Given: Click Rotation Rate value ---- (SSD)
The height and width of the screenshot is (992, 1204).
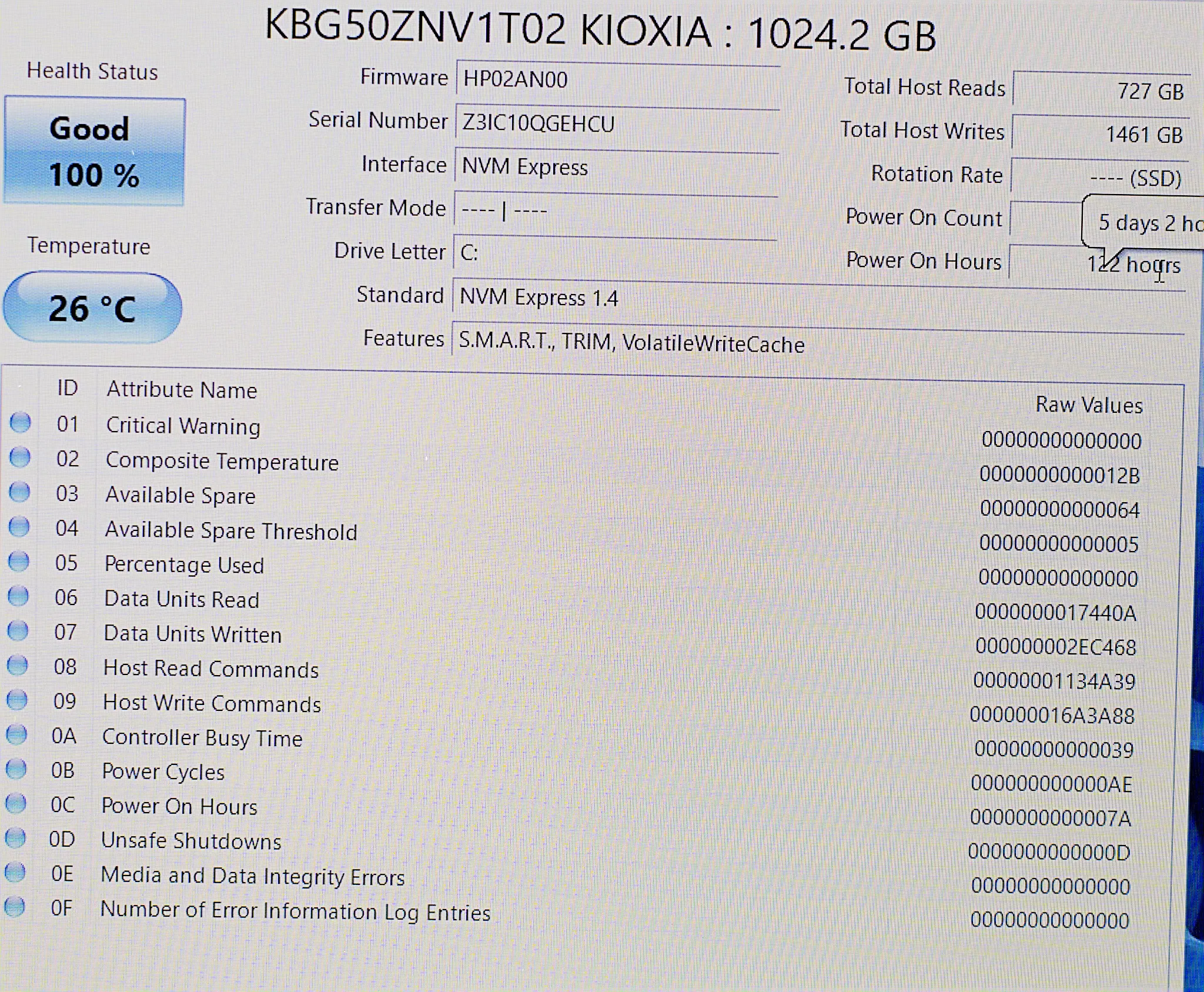Looking at the screenshot, I should pos(1099,177).
